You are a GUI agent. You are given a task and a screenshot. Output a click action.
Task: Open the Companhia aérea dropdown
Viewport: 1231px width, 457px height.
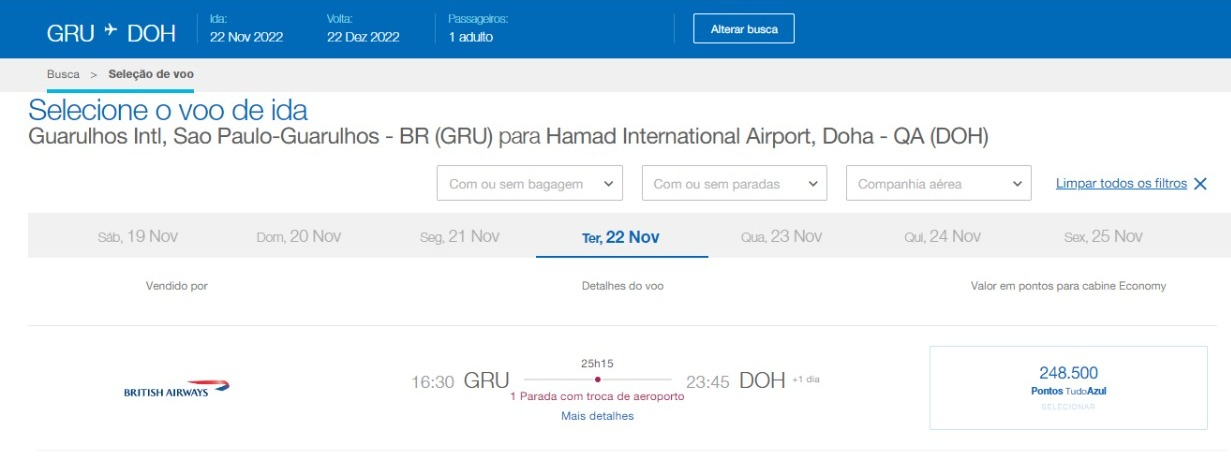coord(938,184)
